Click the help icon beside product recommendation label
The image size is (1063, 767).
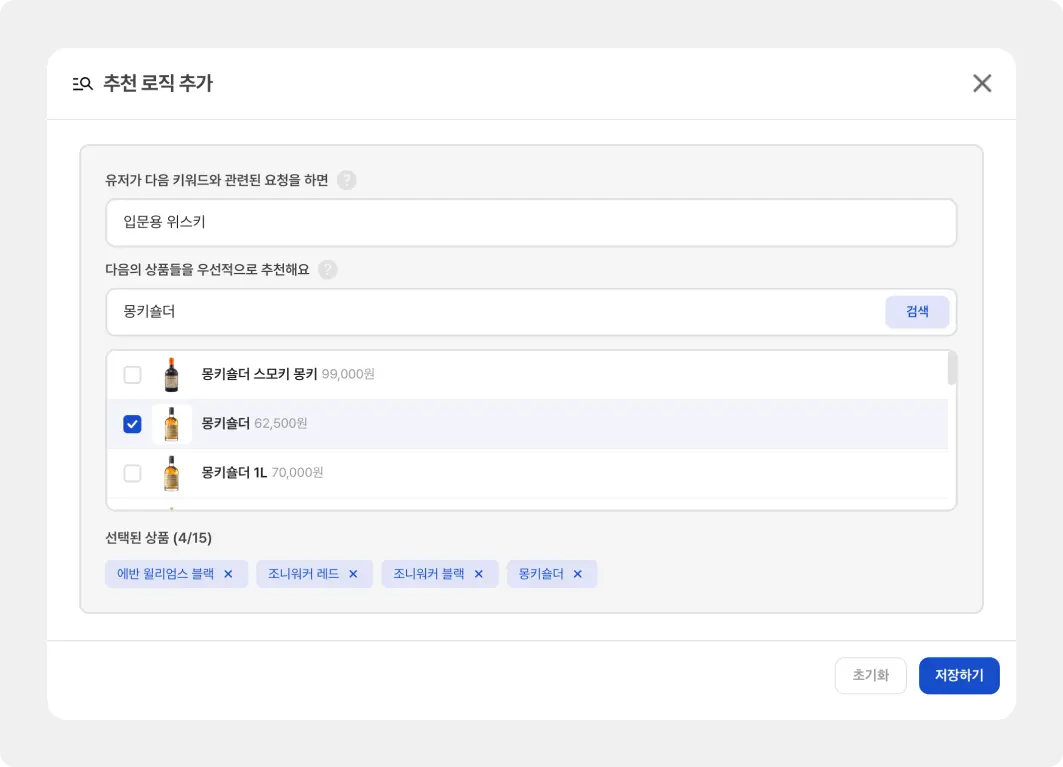point(327,270)
